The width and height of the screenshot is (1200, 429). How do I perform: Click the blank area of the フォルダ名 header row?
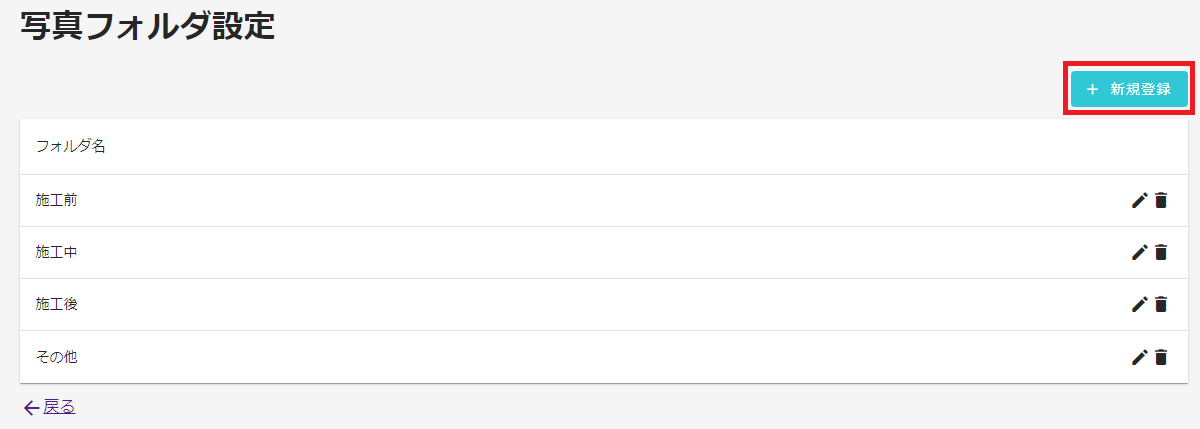point(640,147)
